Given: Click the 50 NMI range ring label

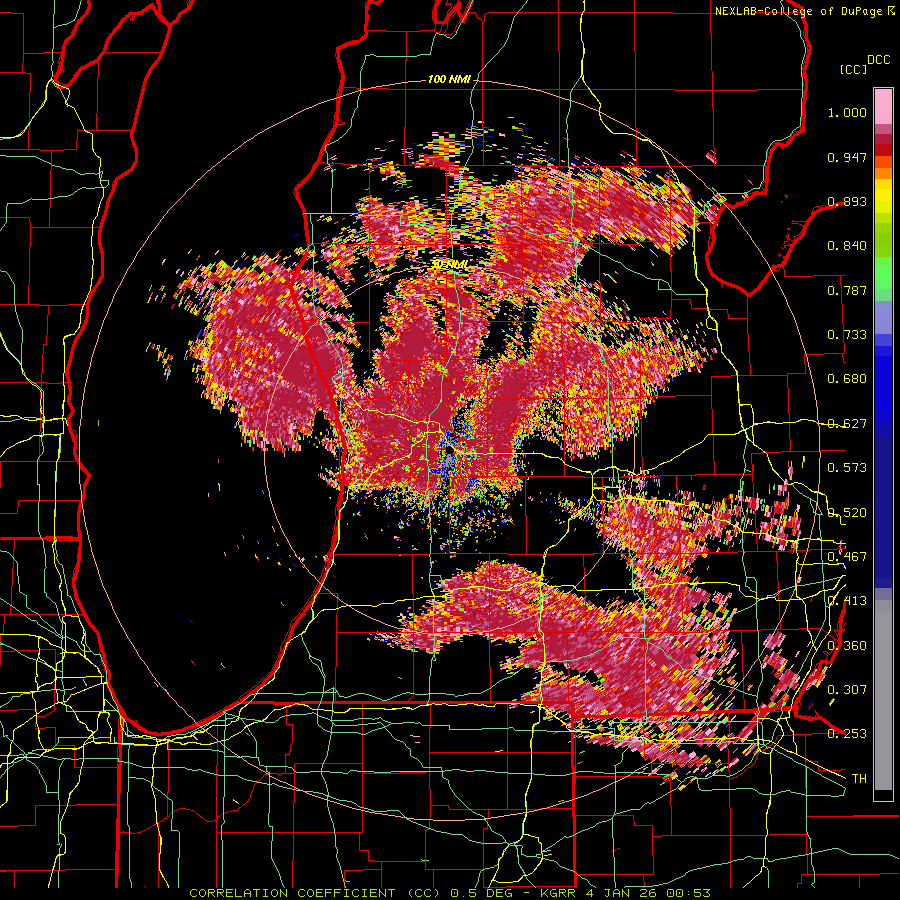Looking at the screenshot, I should tap(450, 265).
